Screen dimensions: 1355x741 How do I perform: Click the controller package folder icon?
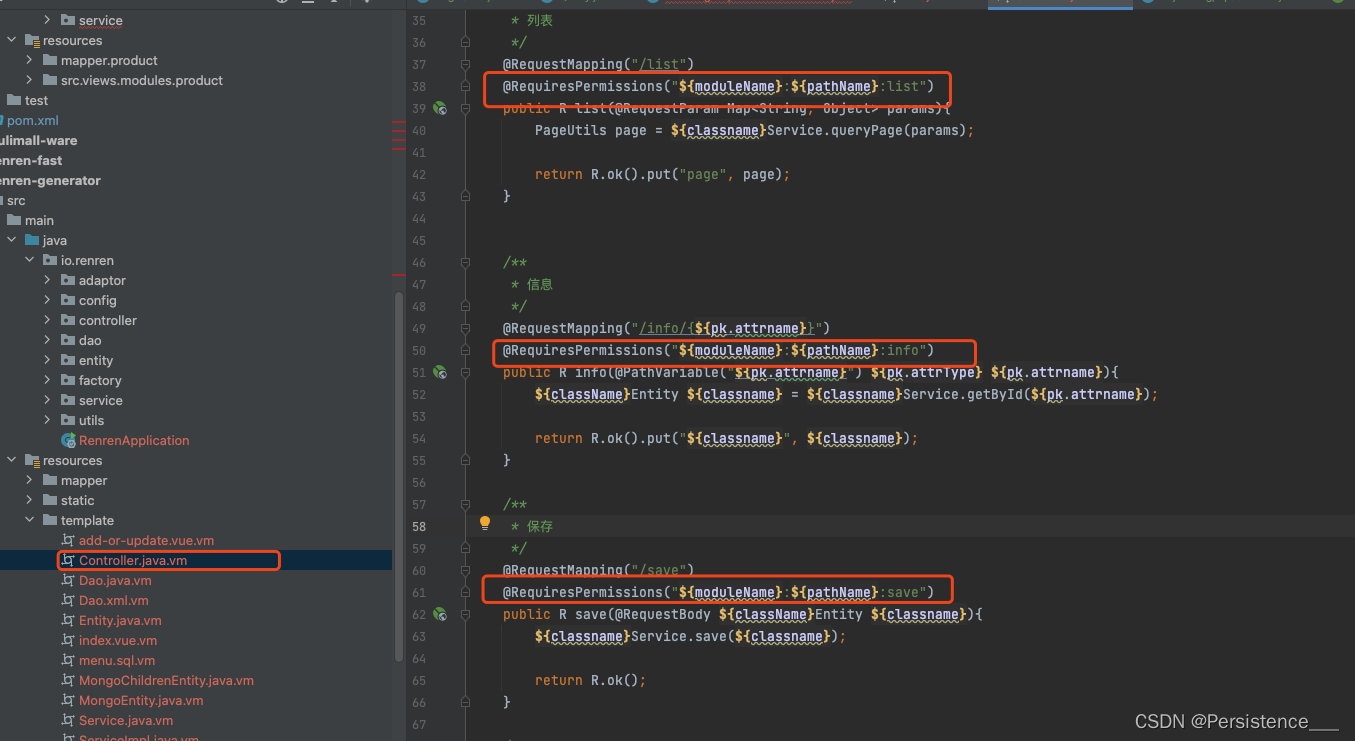tap(68, 320)
